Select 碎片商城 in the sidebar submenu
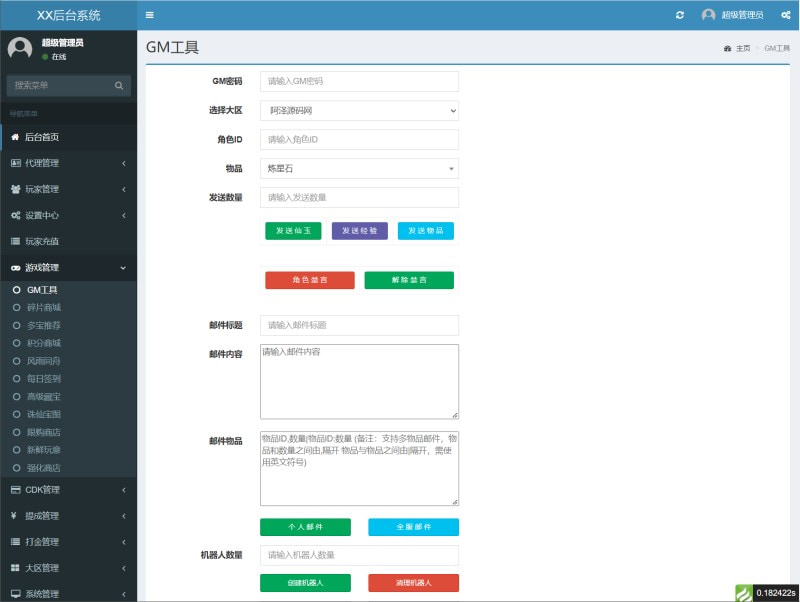Viewport: 800px width, 602px height. pyautogui.click(x=44, y=308)
